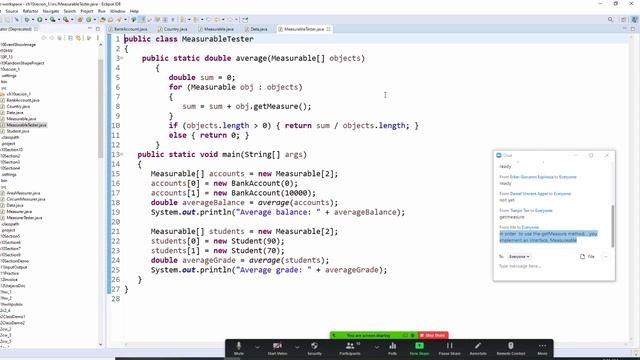Collapse the main method at line 13

click(x=122, y=154)
